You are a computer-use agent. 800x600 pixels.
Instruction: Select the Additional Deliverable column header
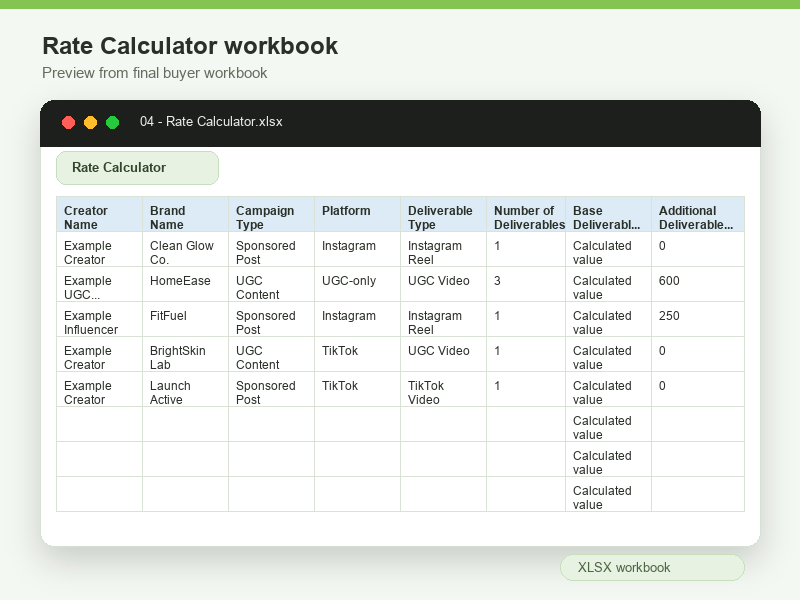point(698,214)
